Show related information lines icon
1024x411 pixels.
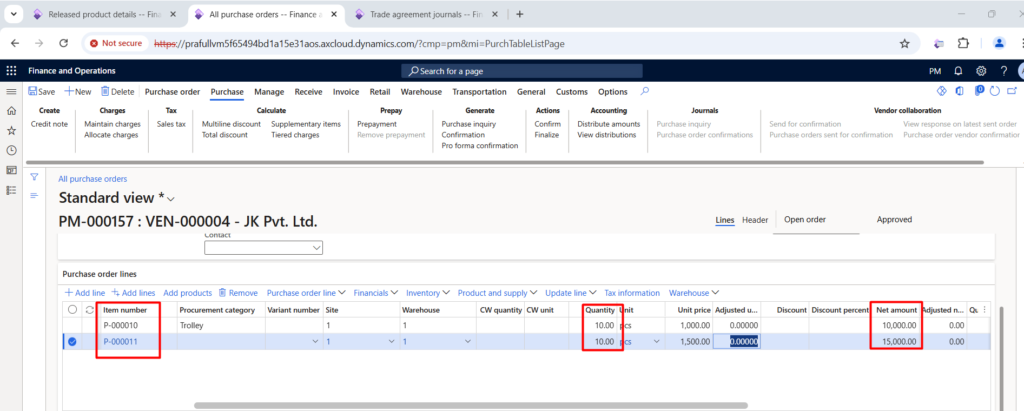click(35, 195)
